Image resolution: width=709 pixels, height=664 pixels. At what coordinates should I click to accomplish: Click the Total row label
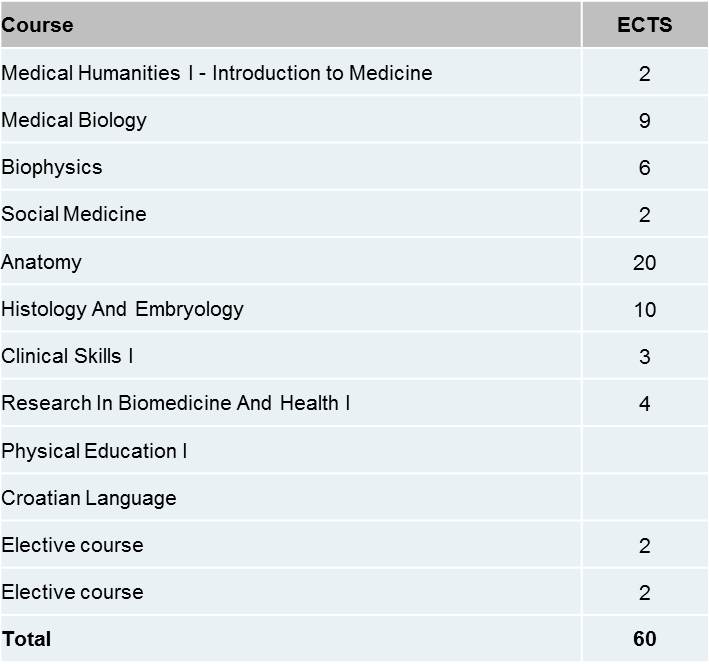pos(26,639)
